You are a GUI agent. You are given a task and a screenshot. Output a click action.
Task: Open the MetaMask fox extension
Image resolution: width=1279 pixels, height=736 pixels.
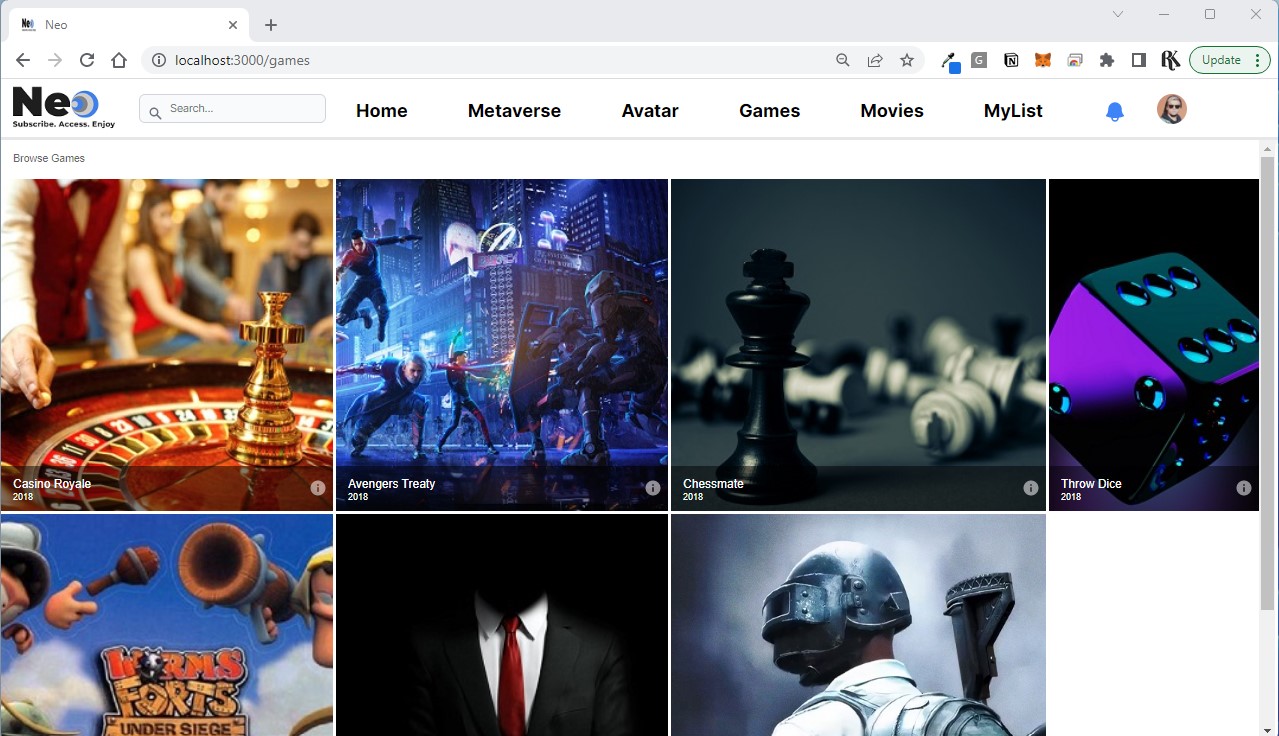[x=1043, y=60]
